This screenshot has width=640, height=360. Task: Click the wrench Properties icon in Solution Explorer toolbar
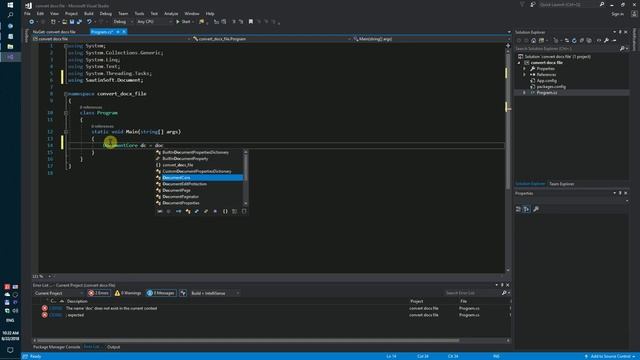point(607,40)
